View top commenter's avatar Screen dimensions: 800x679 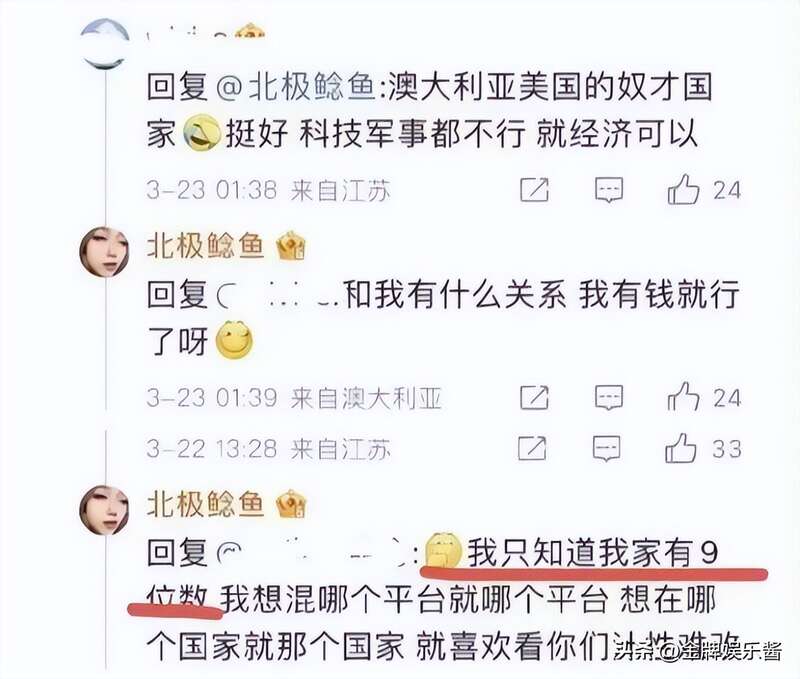click(105, 43)
